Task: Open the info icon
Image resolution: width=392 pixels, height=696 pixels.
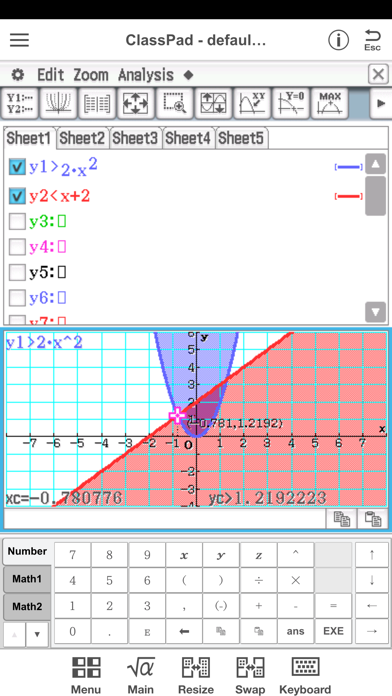Action: (x=338, y=40)
